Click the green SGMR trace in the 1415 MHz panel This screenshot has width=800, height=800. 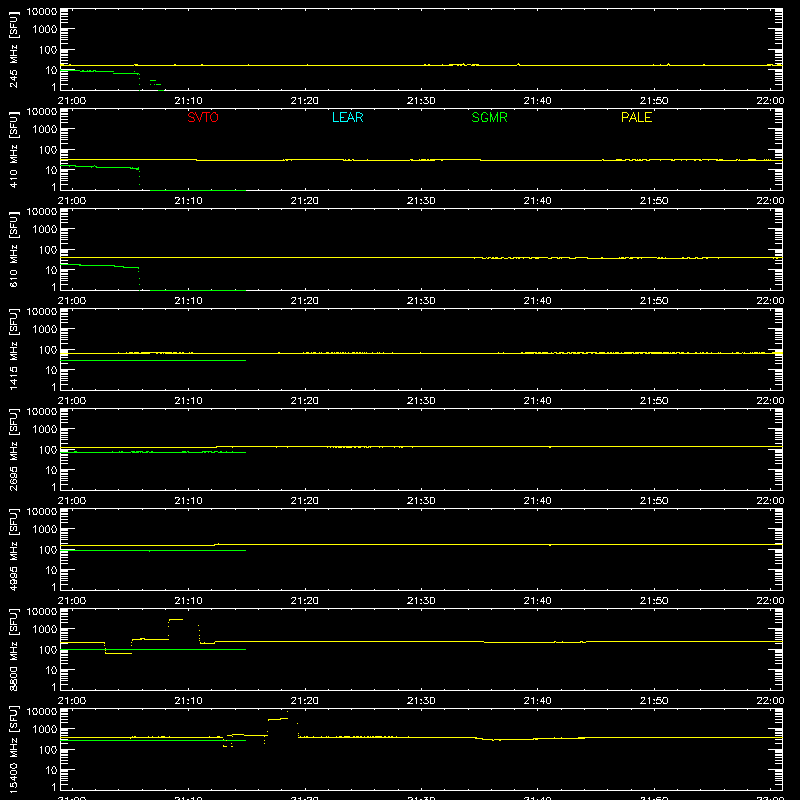point(153,361)
